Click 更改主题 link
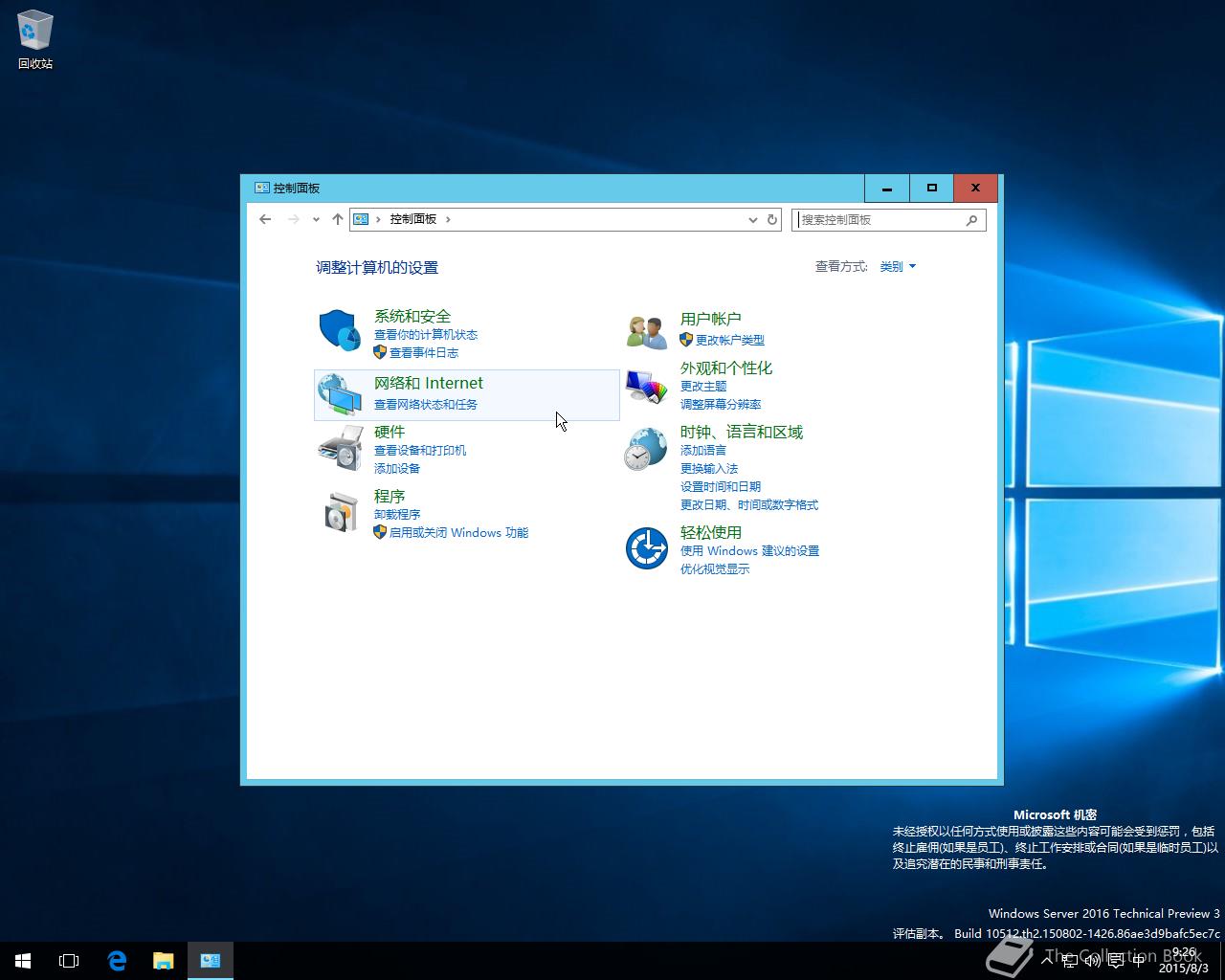Image resolution: width=1225 pixels, height=980 pixels. 703,387
